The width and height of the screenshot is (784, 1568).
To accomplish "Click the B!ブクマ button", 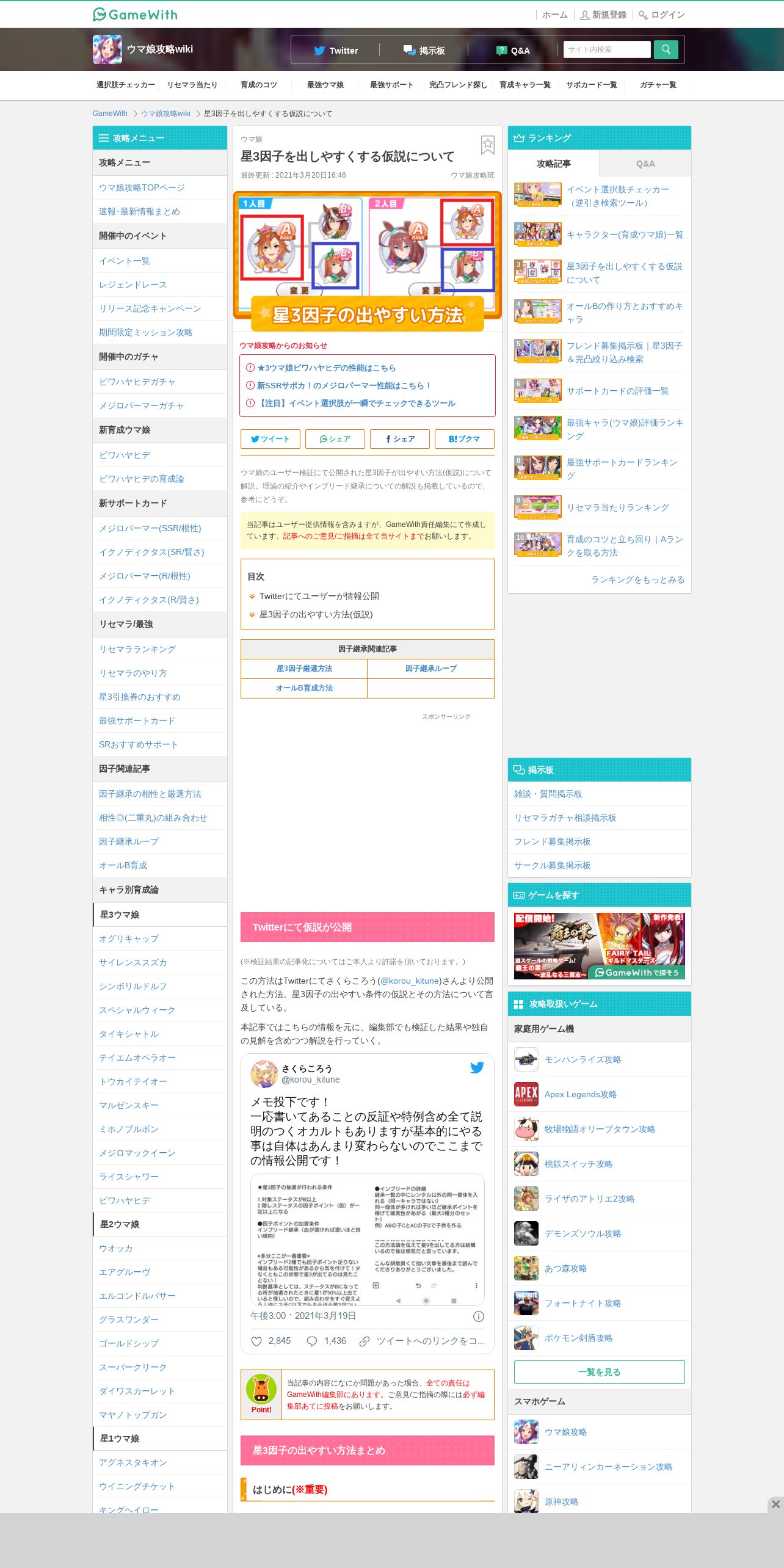I will tap(465, 439).
